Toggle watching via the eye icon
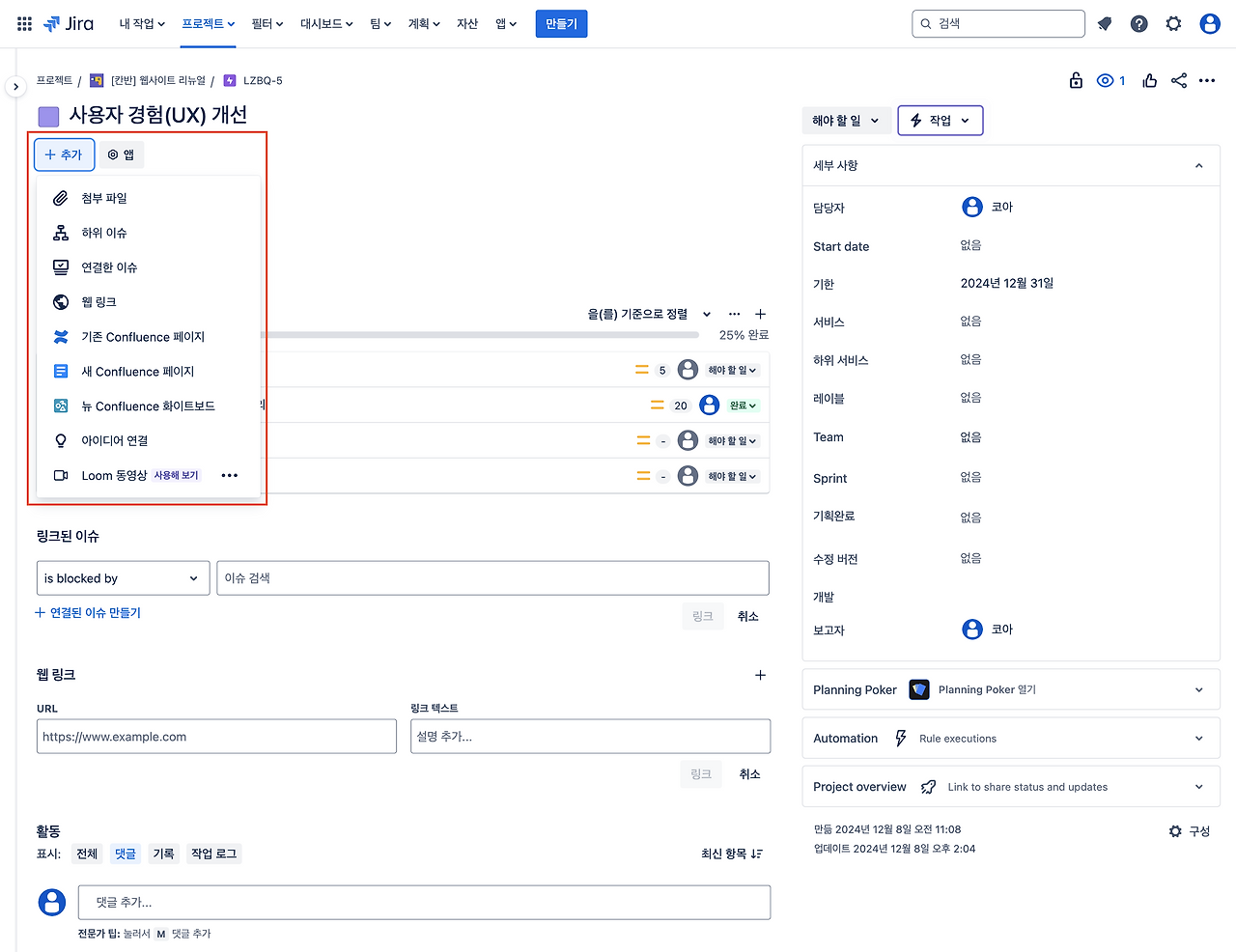 pos(1104,80)
